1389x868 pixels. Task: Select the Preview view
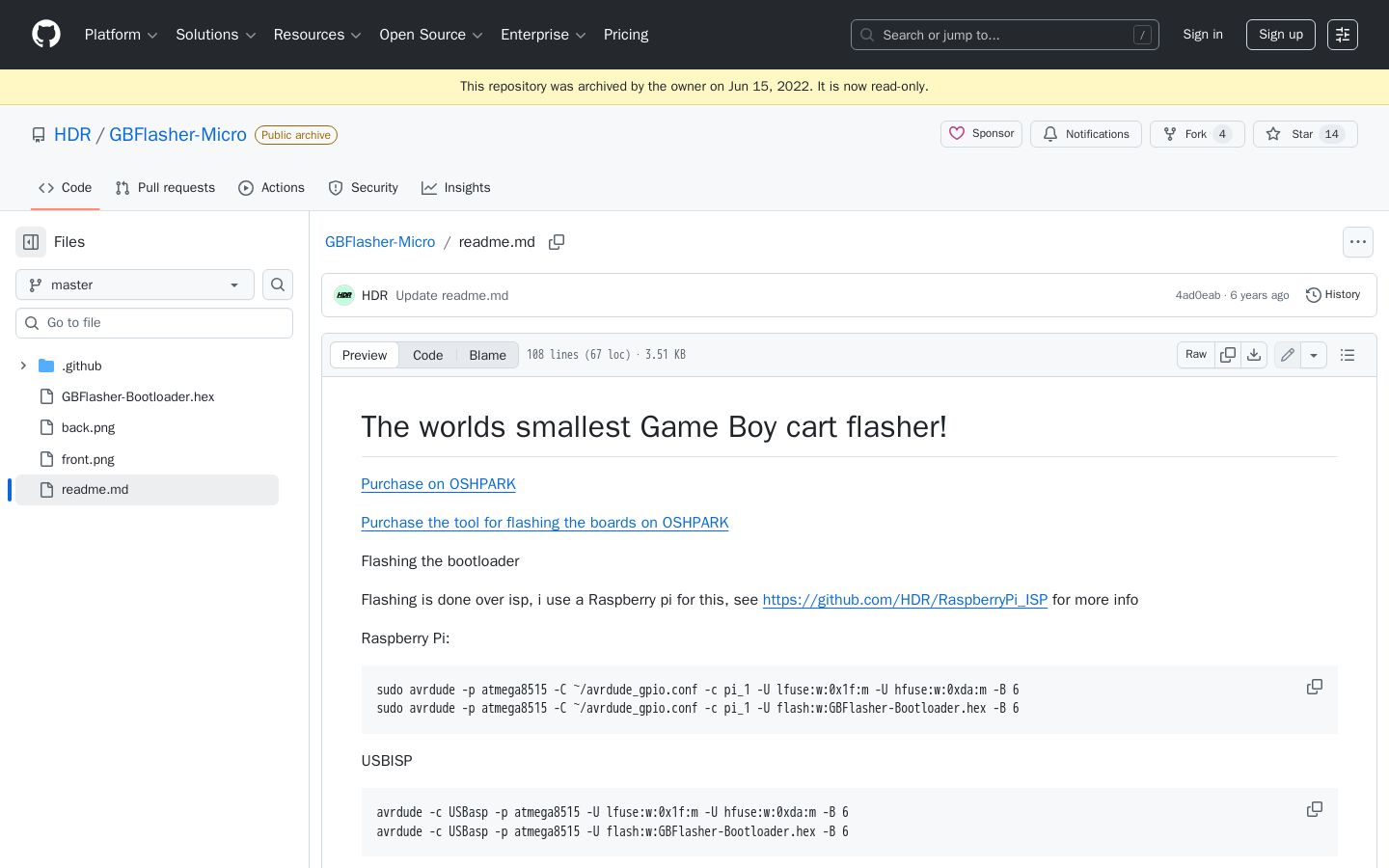365,355
